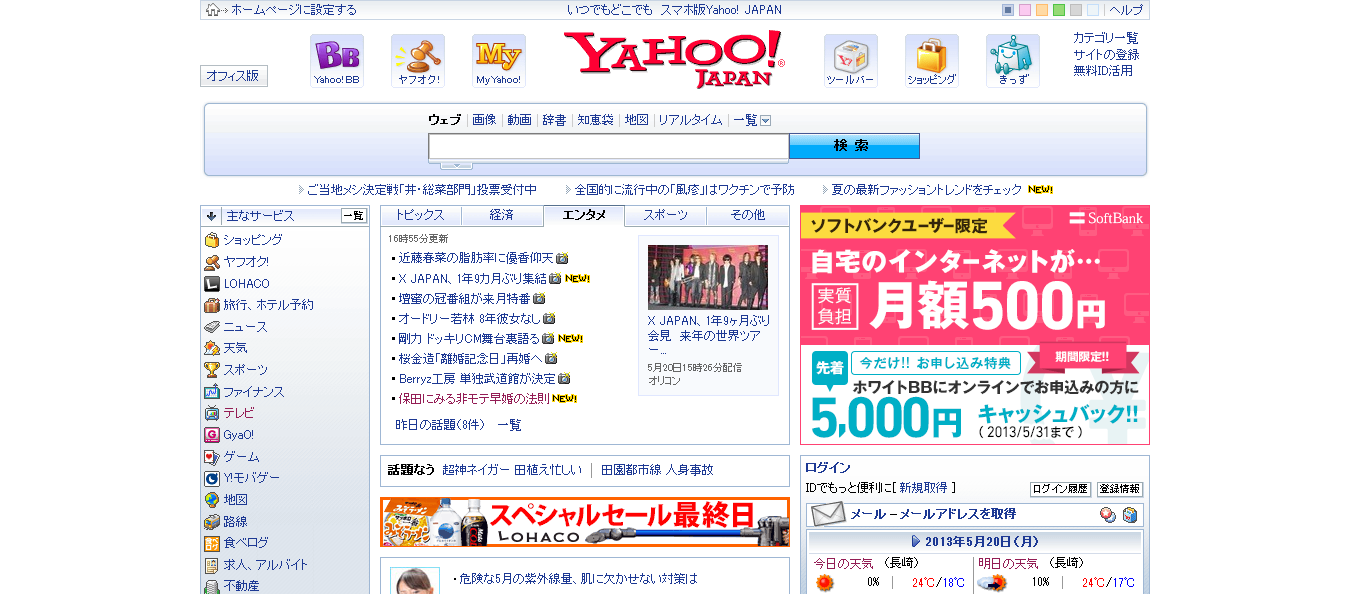
Task: Click the sidebar 路線 train icon
Action: (212, 522)
